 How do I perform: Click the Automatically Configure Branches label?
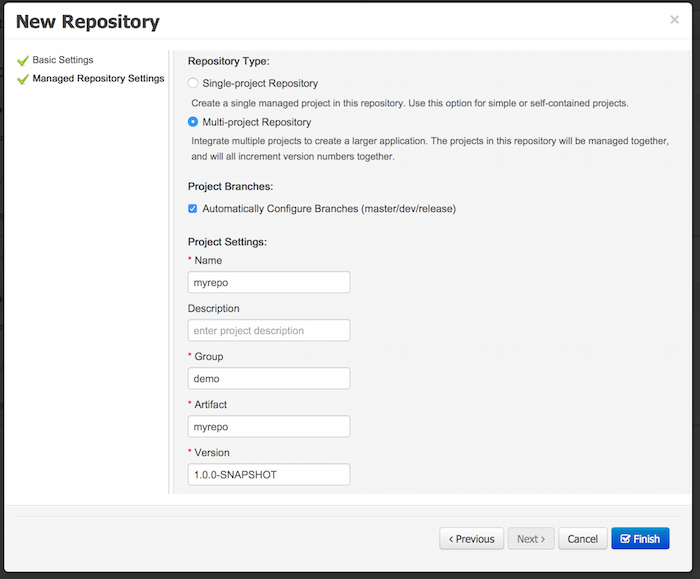click(x=329, y=209)
